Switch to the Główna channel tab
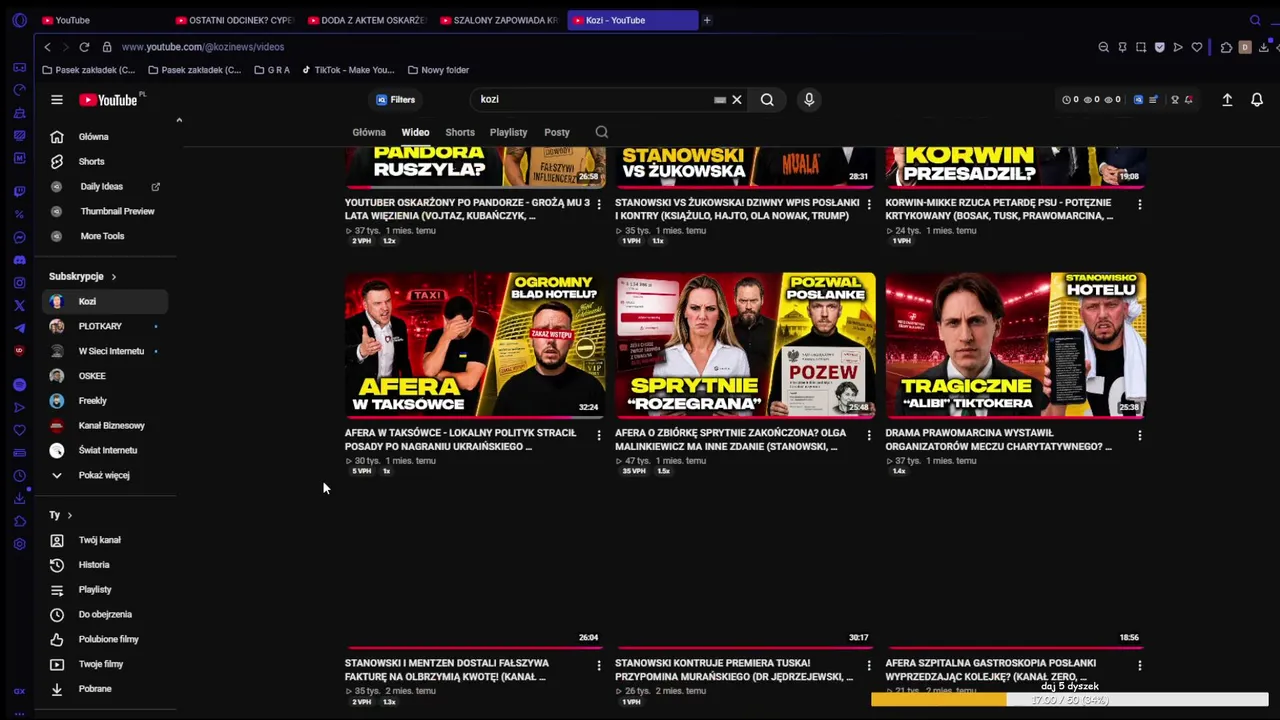This screenshot has width=1280, height=720. 369,132
